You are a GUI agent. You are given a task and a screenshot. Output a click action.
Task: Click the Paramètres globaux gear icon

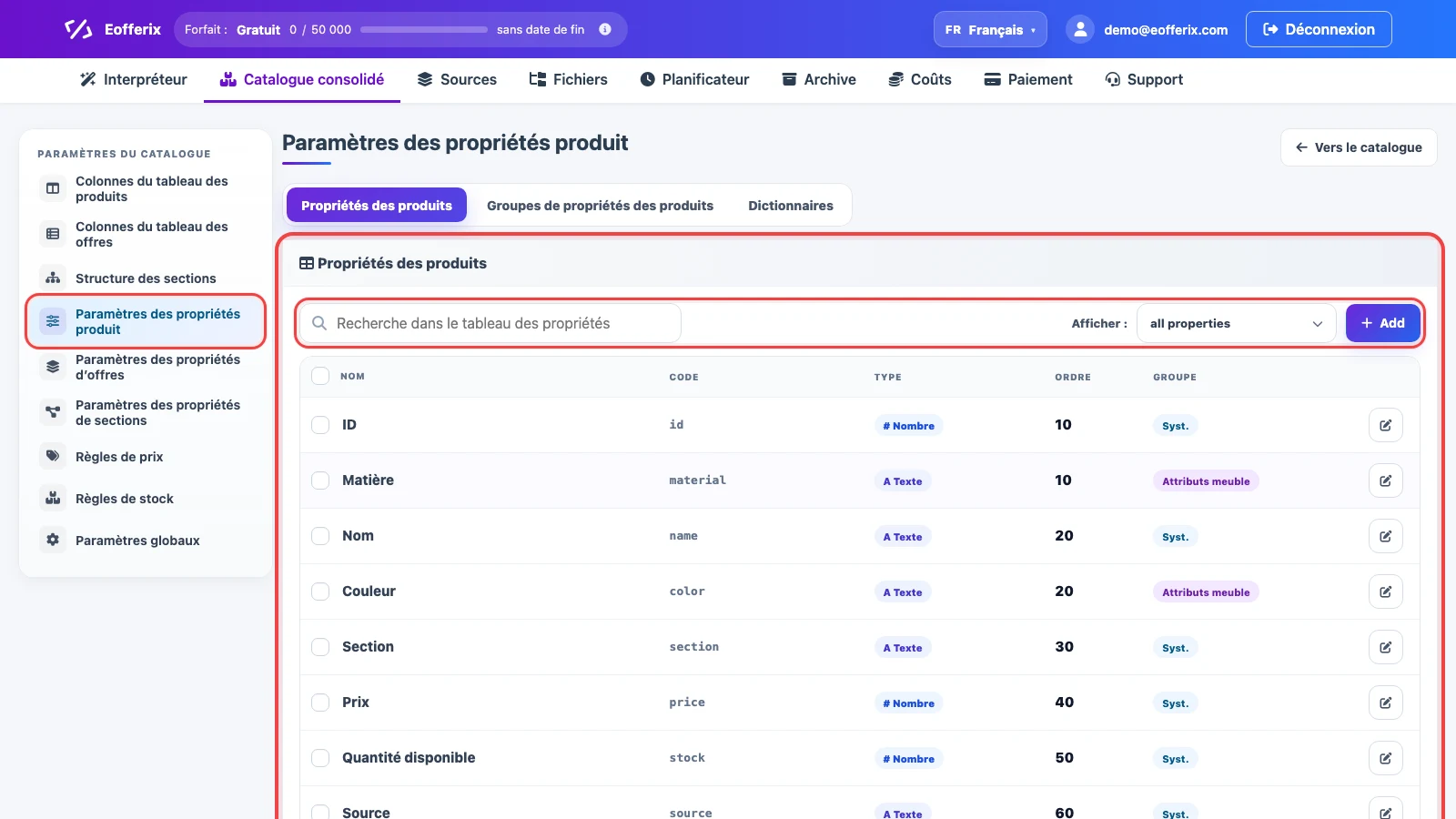tap(53, 540)
